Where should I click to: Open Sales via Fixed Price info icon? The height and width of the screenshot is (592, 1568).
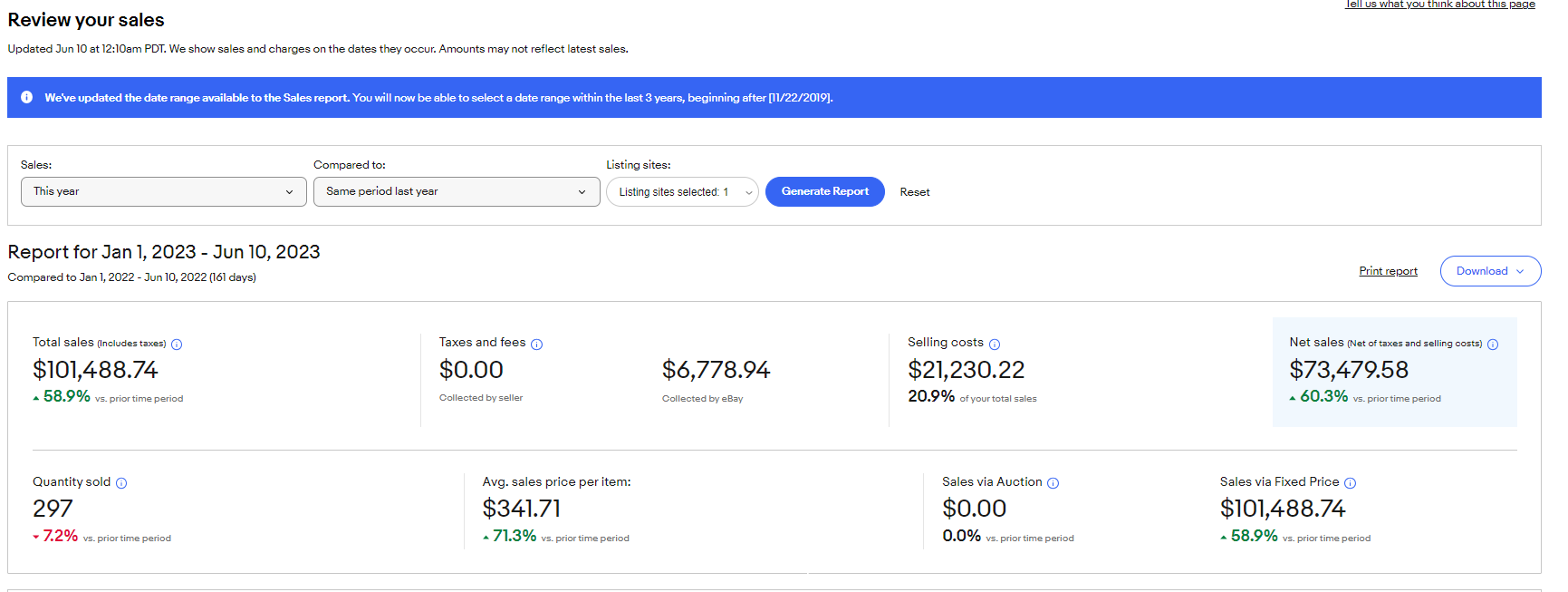pos(1350,483)
